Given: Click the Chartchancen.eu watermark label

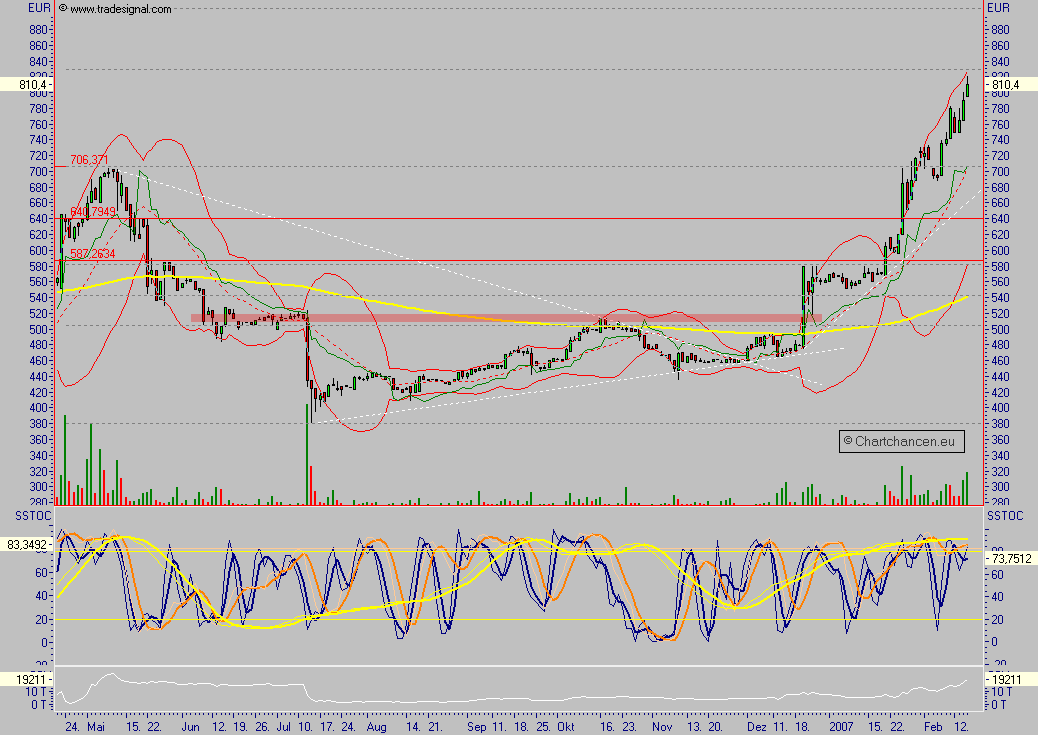Looking at the screenshot, I should [x=900, y=440].
